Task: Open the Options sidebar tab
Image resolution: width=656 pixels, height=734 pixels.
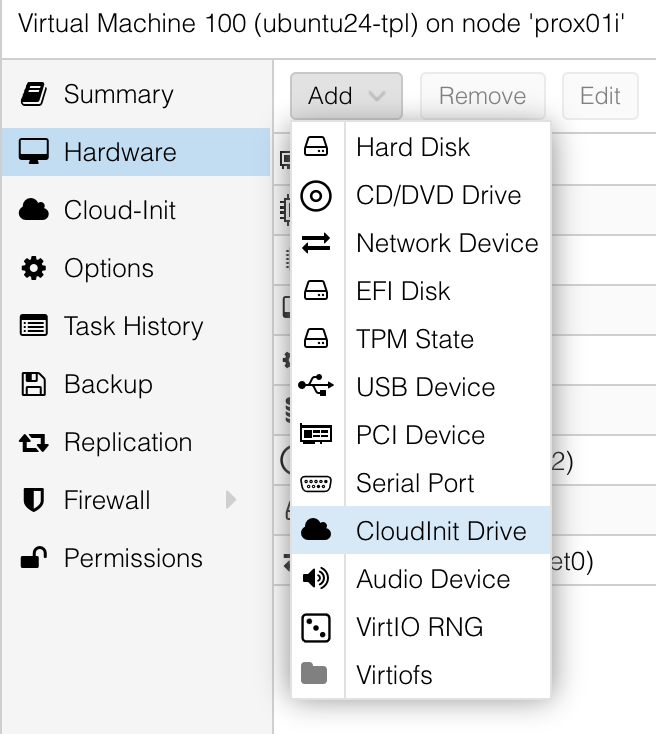Action: (x=136, y=268)
